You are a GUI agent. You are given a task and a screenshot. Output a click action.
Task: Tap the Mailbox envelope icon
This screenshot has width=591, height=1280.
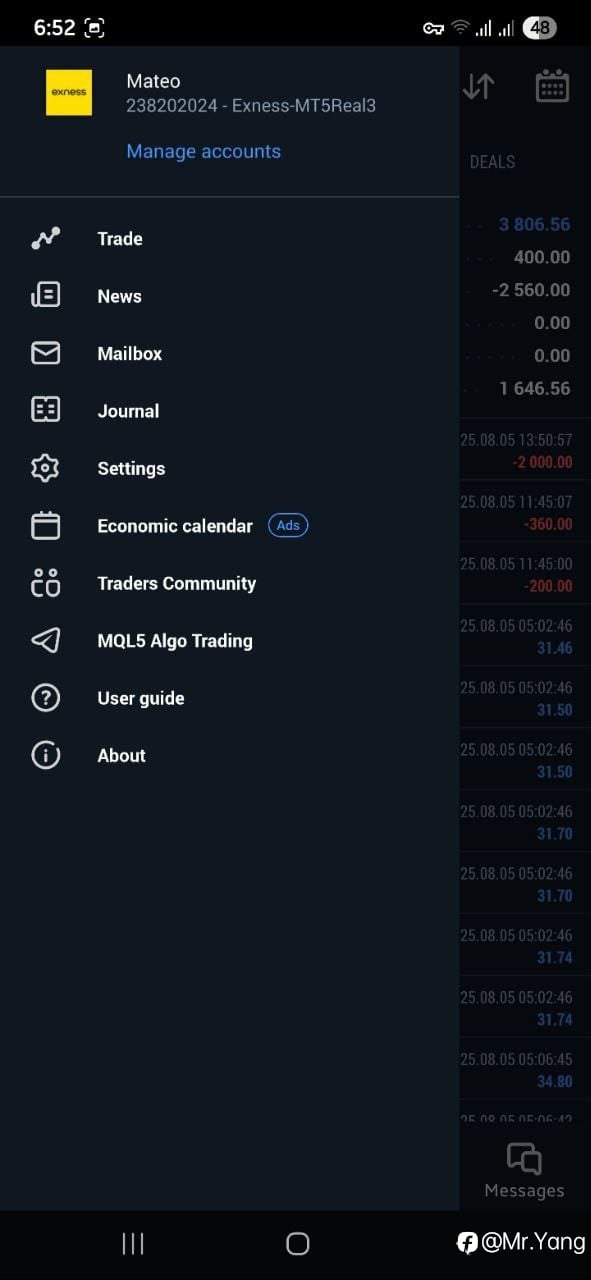pyautogui.click(x=45, y=353)
